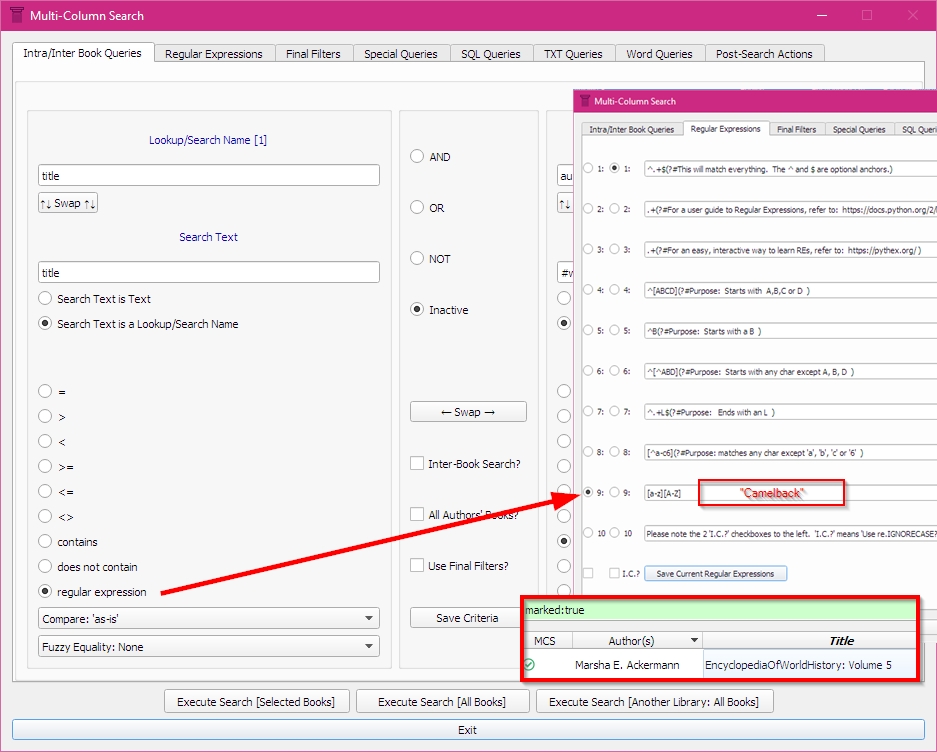Screen dimensions: 937x752
Task: Click the horizontal ← Swap → button
Action: coord(468,412)
